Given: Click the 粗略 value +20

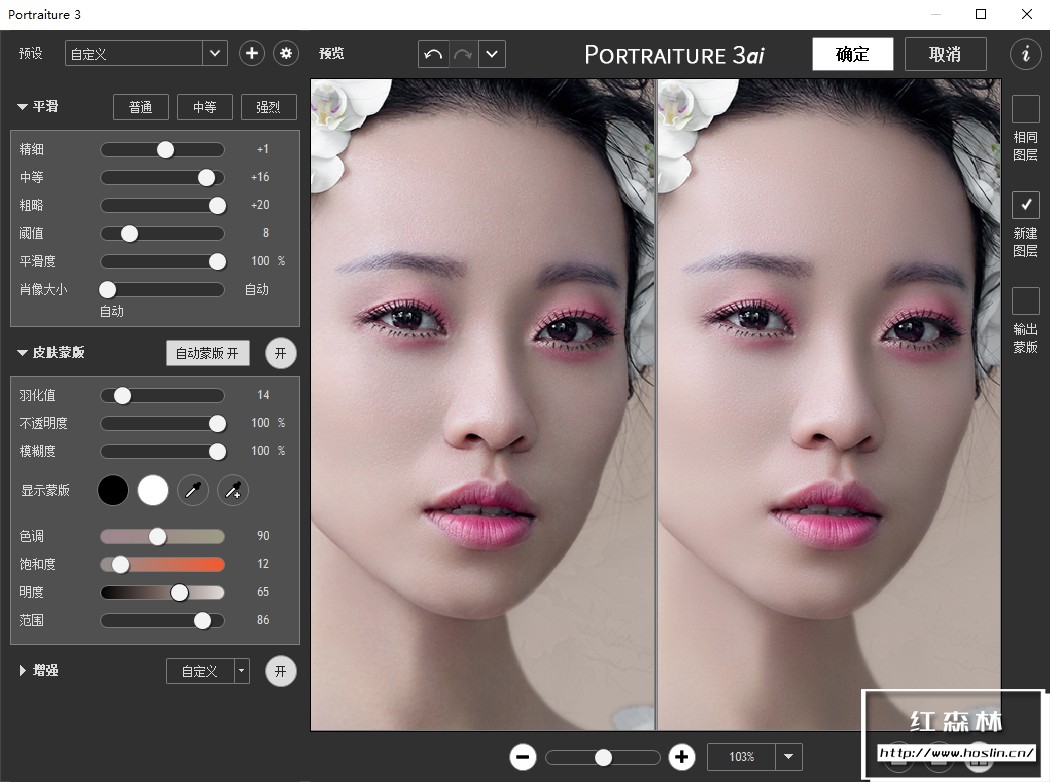Looking at the screenshot, I should coord(260,205).
